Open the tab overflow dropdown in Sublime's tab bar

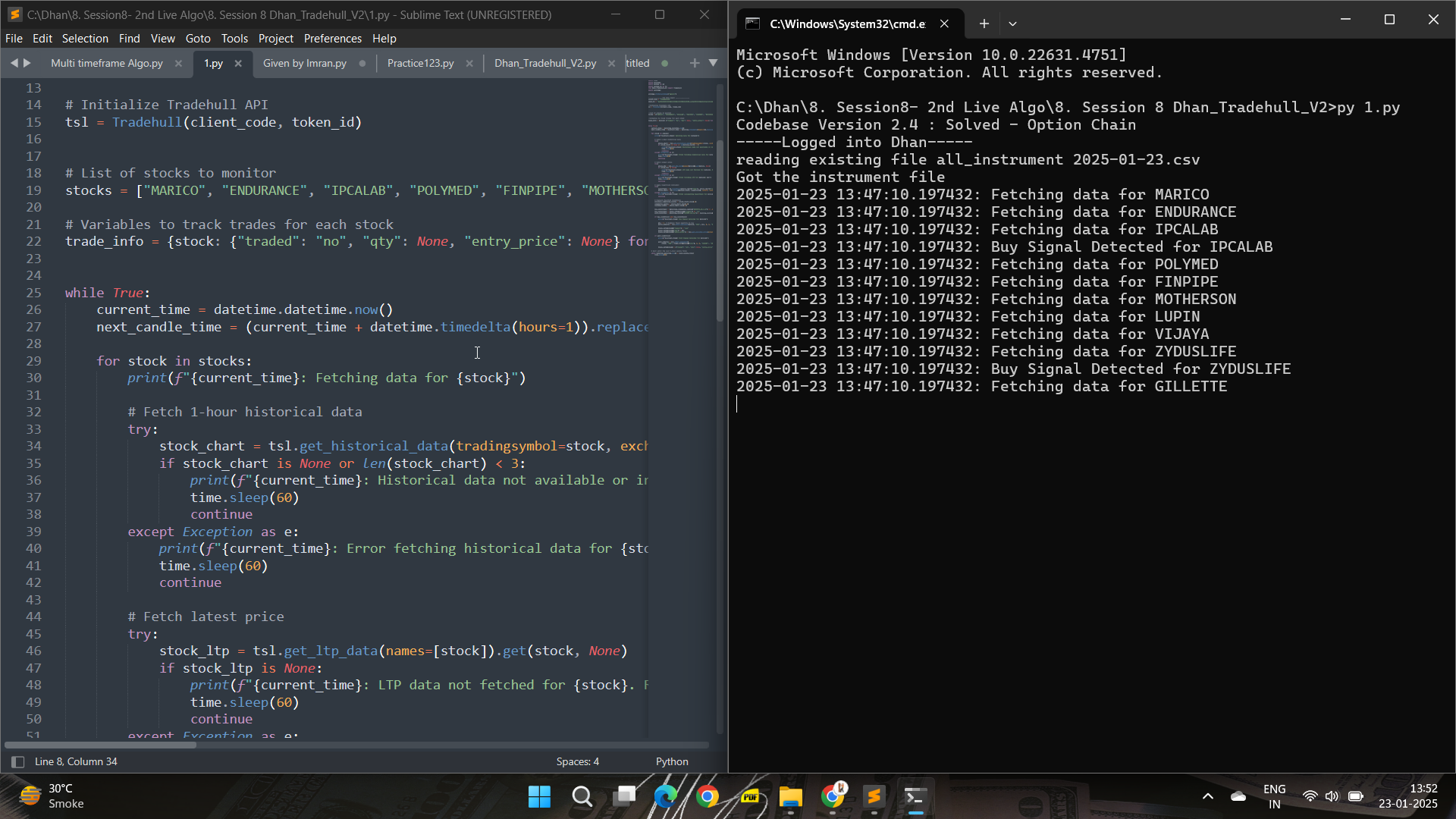[x=713, y=63]
